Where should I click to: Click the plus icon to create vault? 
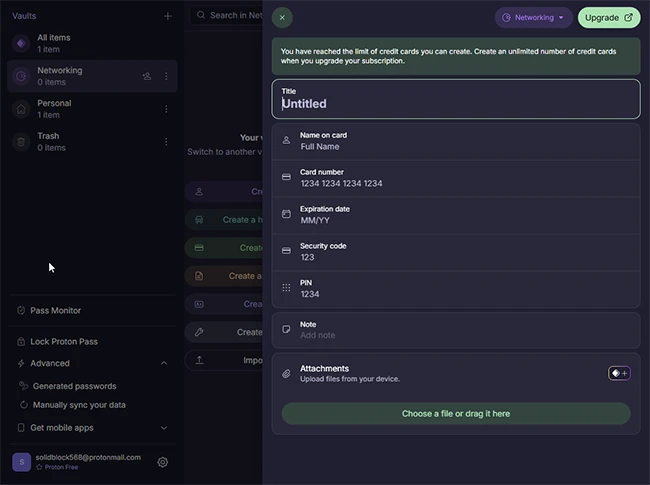point(167,16)
